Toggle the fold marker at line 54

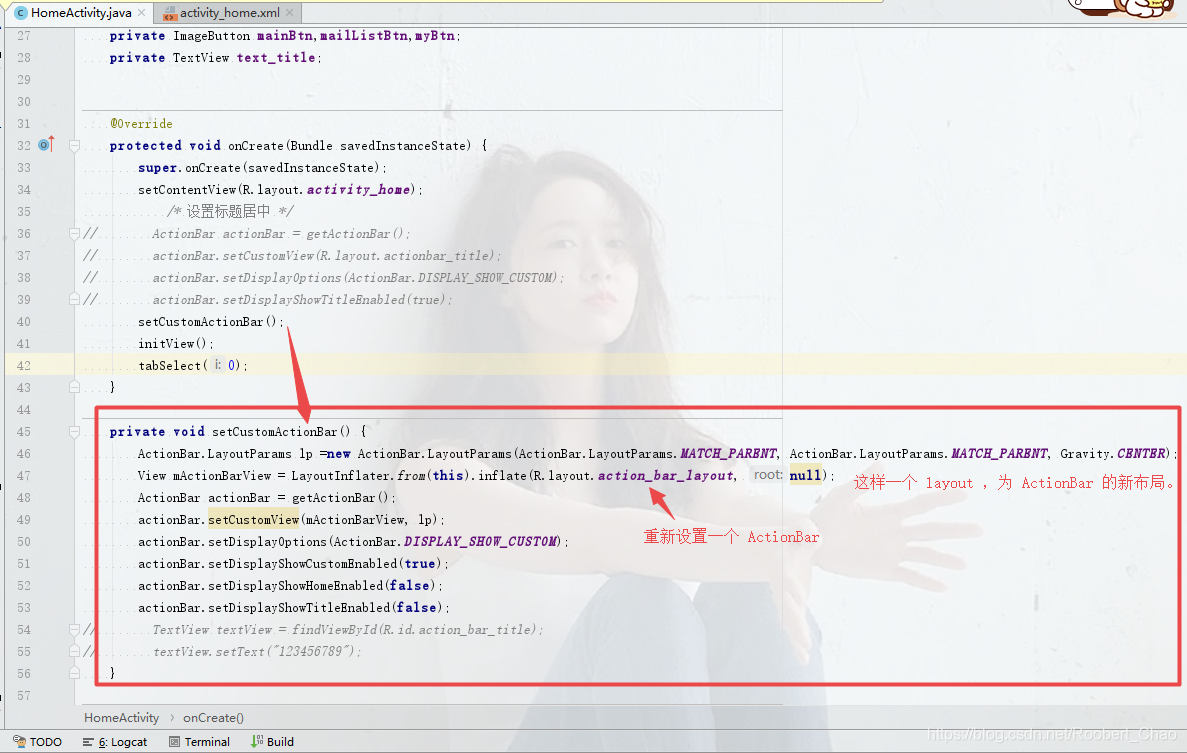[74, 629]
